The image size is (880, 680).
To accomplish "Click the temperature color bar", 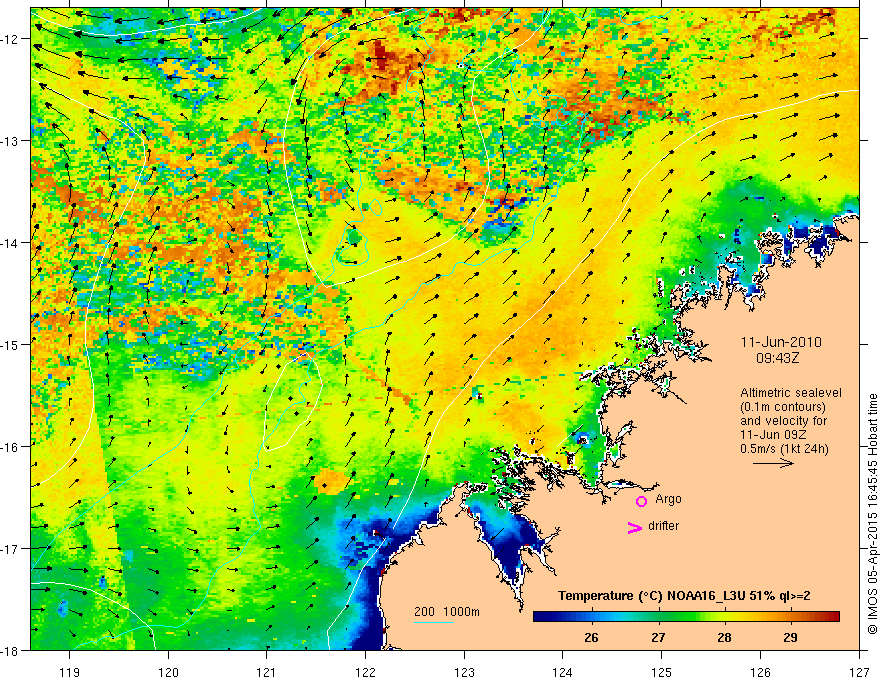I will [x=686, y=616].
